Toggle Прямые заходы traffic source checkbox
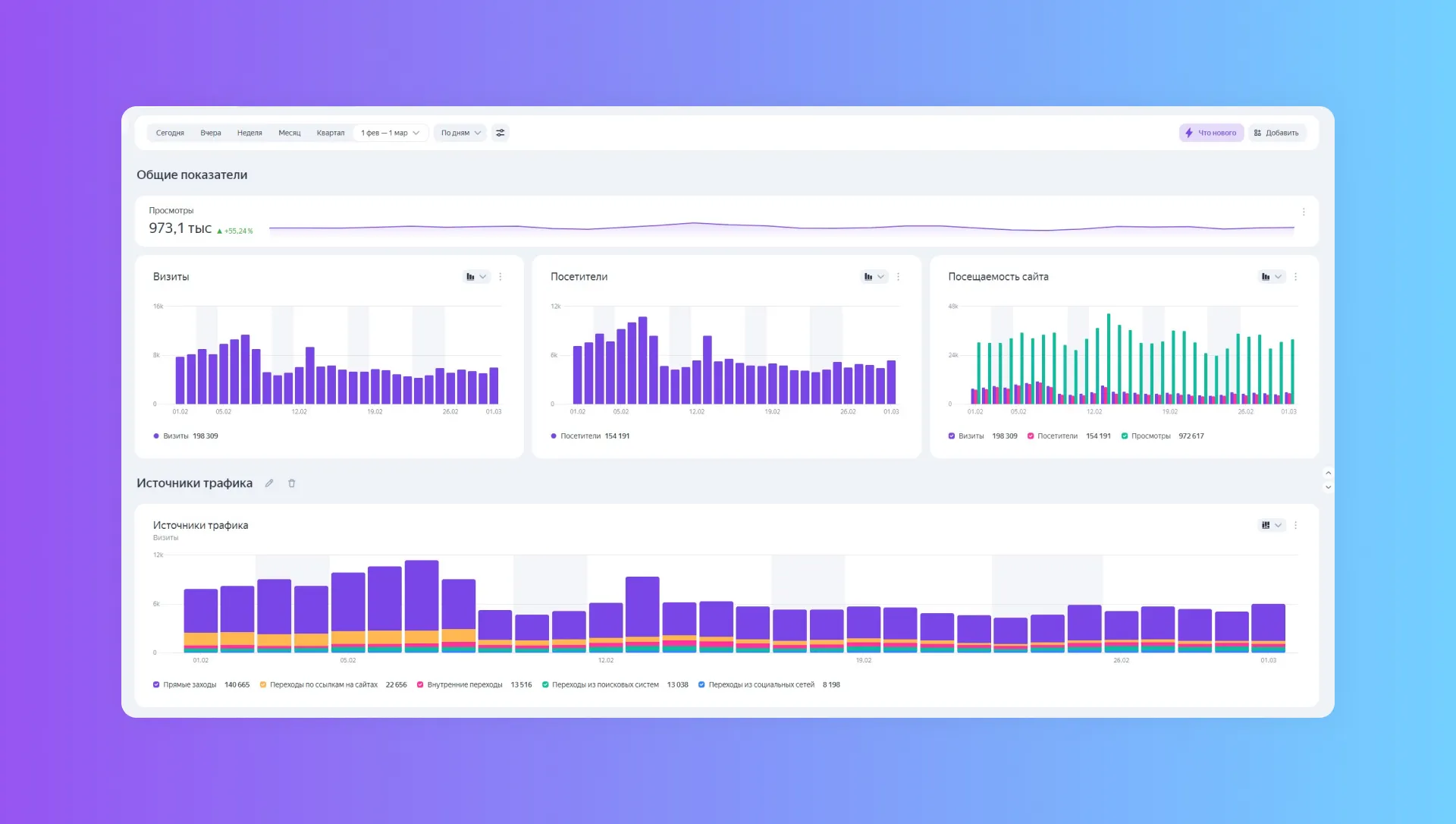The height and width of the screenshot is (824, 1456). click(156, 684)
